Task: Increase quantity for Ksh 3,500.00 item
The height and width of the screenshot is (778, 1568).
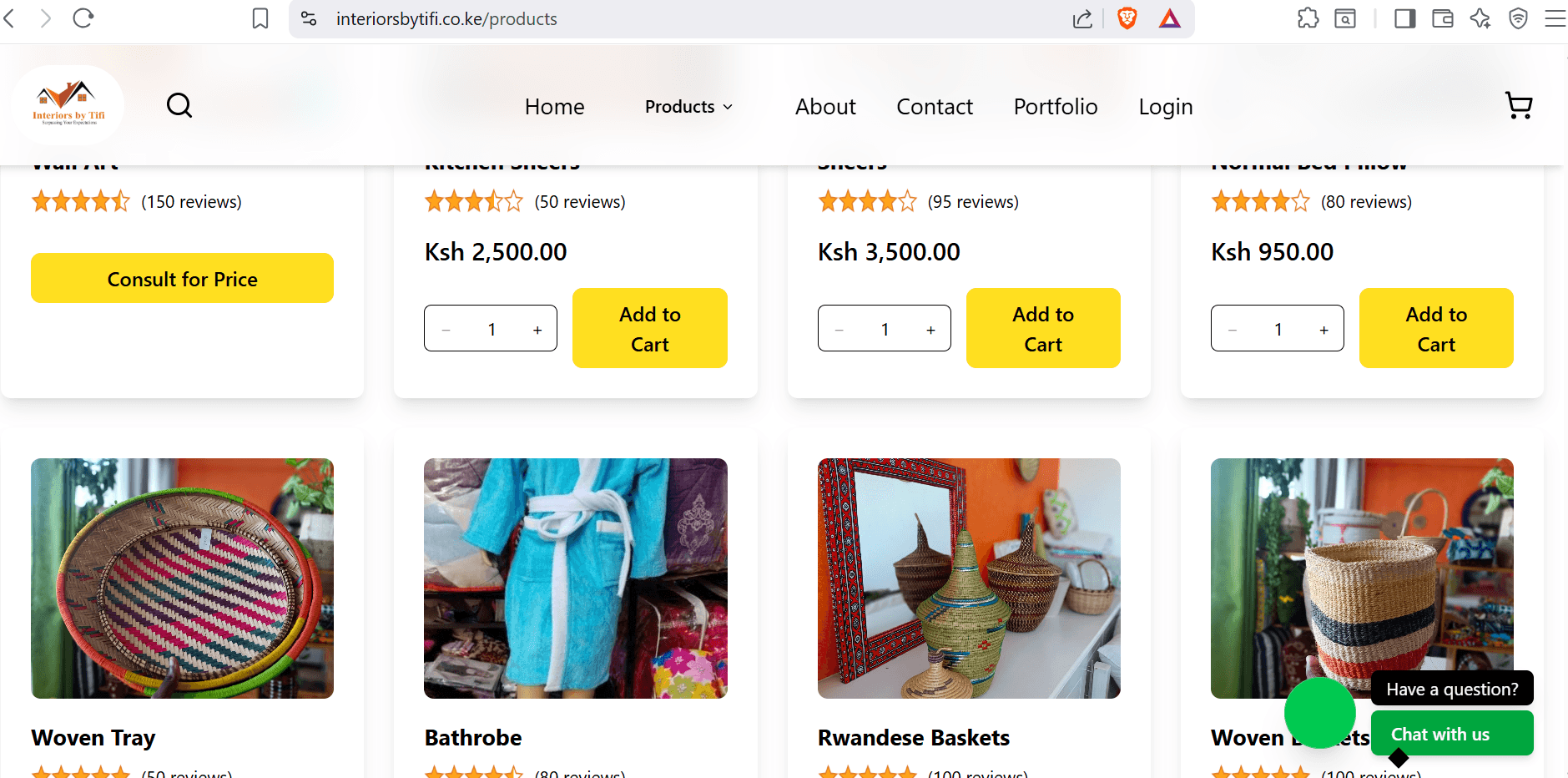Action: pyautogui.click(x=930, y=330)
